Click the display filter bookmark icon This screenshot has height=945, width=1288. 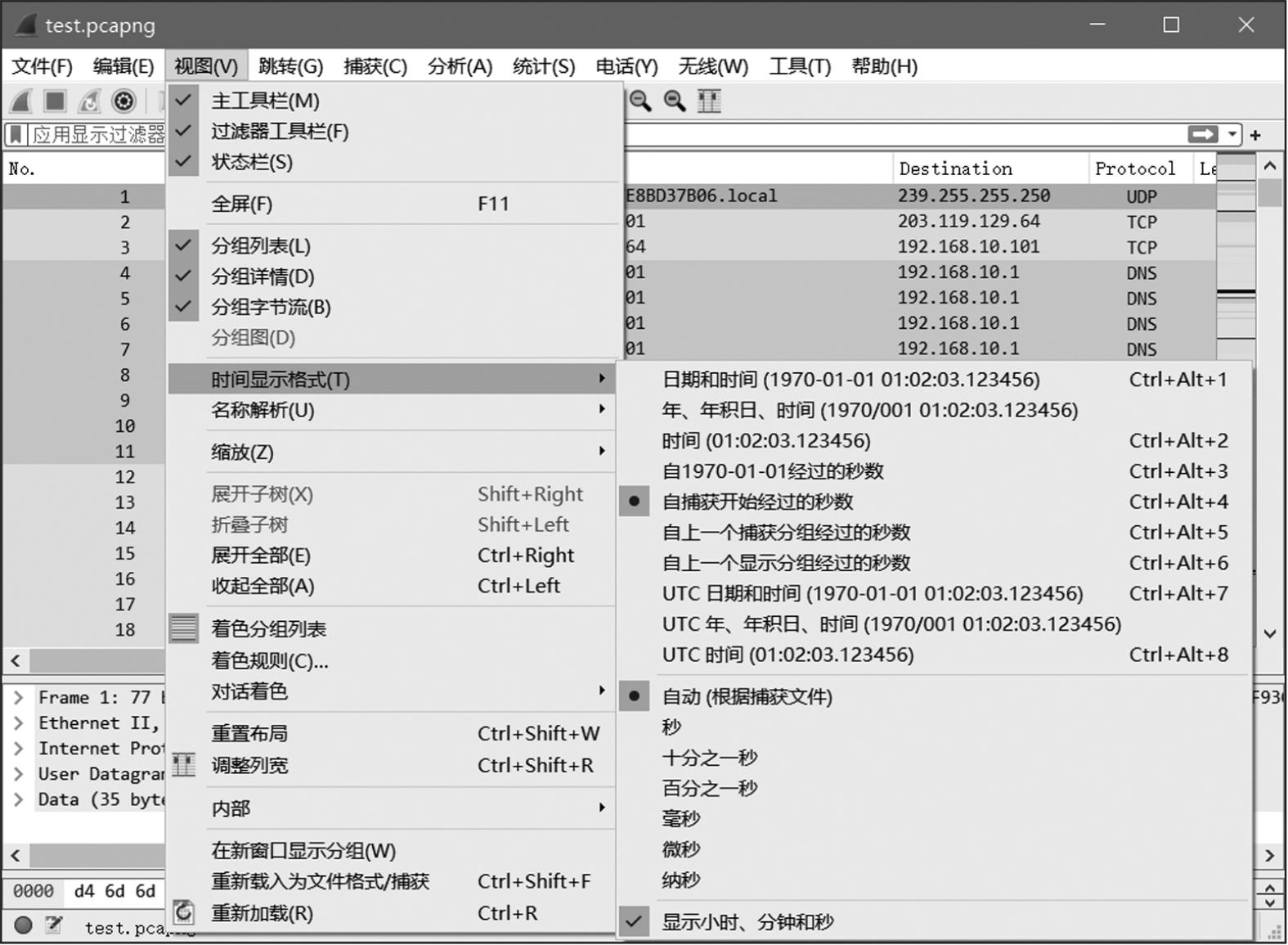coord(16,134)
